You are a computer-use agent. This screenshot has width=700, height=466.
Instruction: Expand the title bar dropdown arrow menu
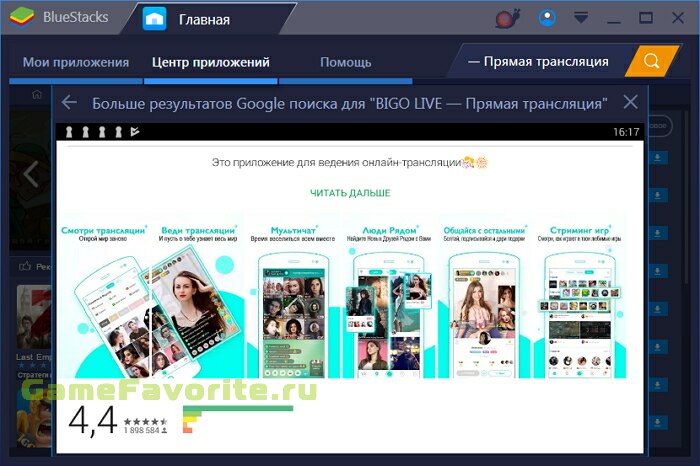tap(580, 18)
